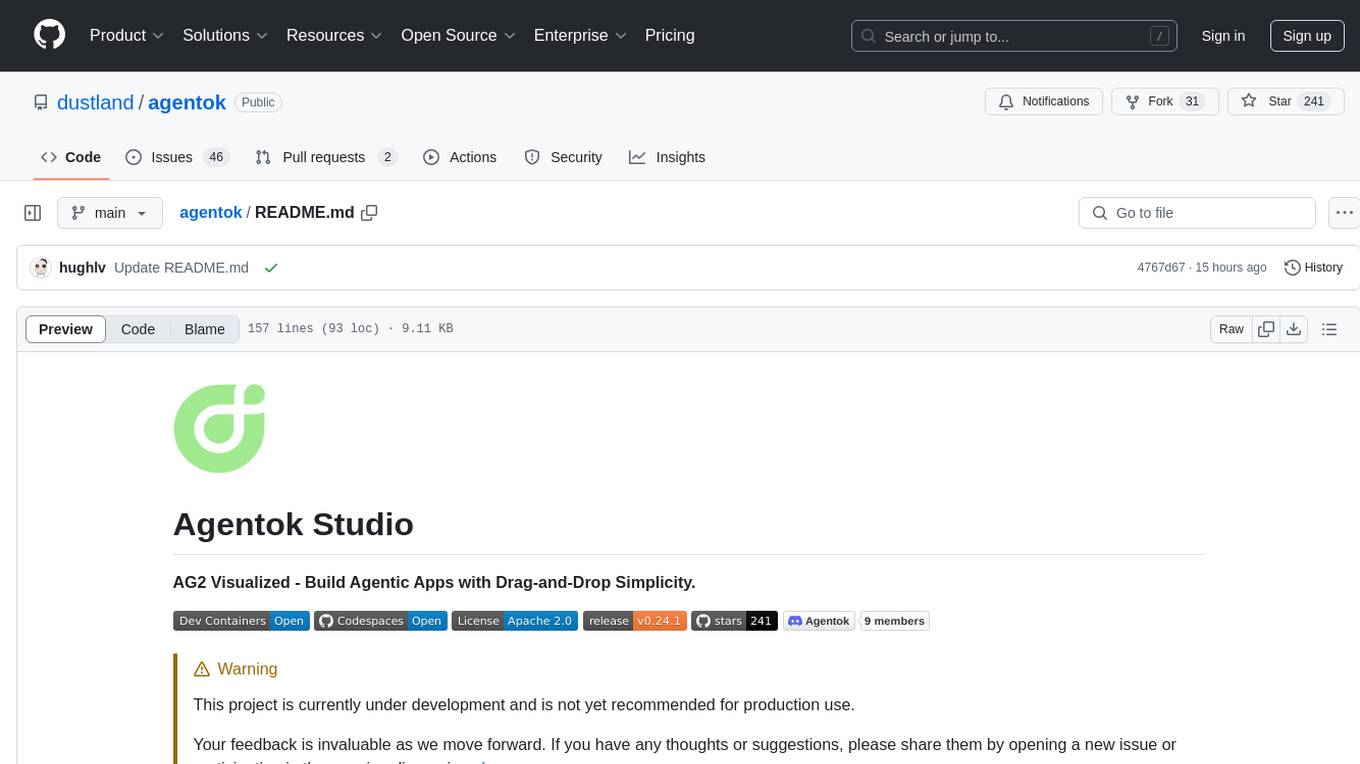Click the Agentok Discord 9 members badge
Screen dimensions: 1360x764
(856, 621)
